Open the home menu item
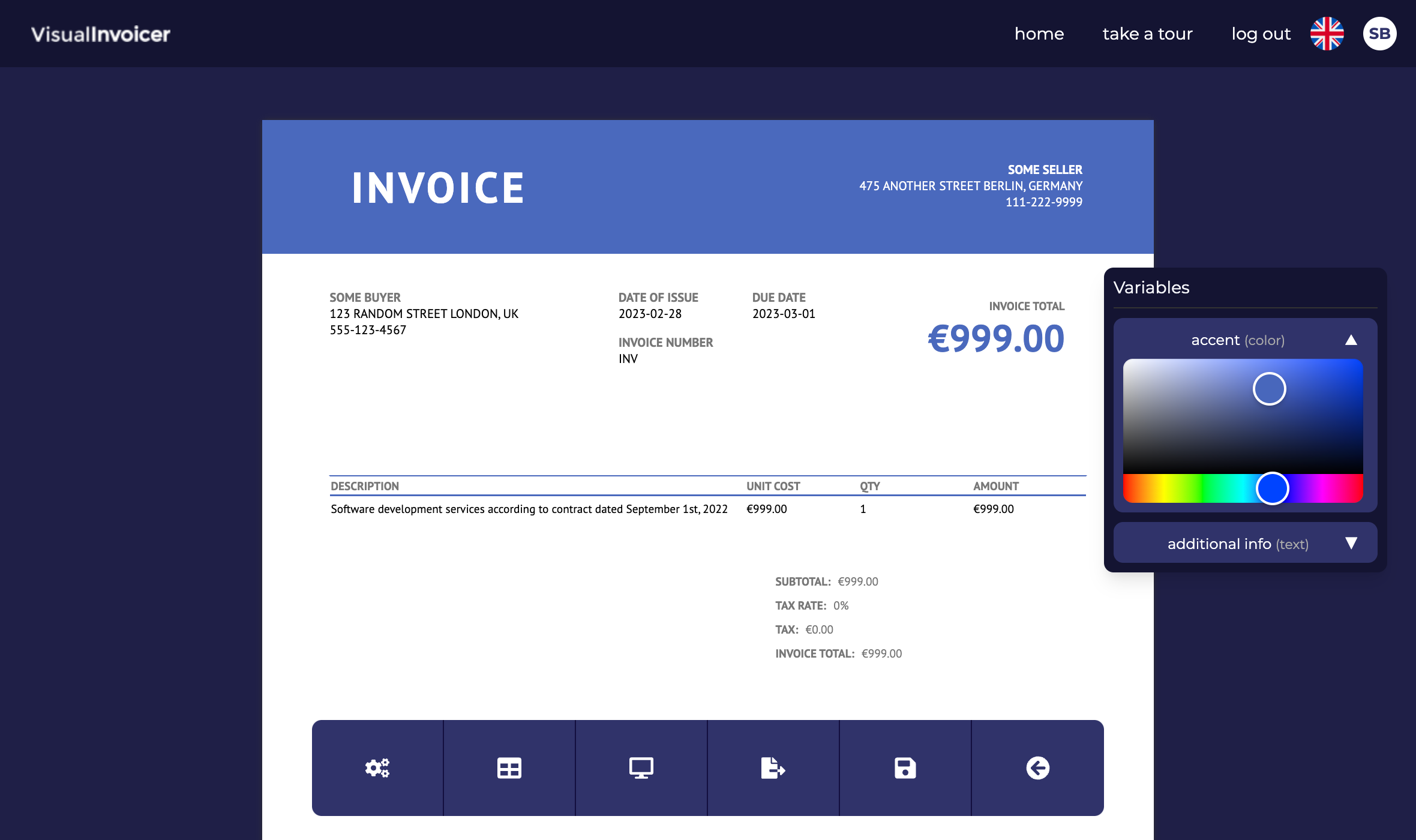Viewport: 1416px width, 840px height. pos(1039,34)
